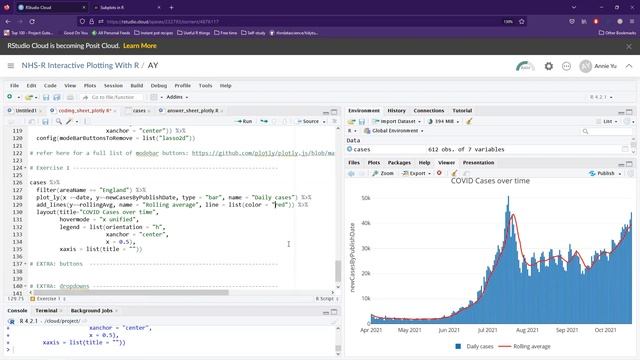Image resolution: width=640 pixels, height=360 pixels.
Task: Click the Learn More link
Action: [x=140, y=46]
